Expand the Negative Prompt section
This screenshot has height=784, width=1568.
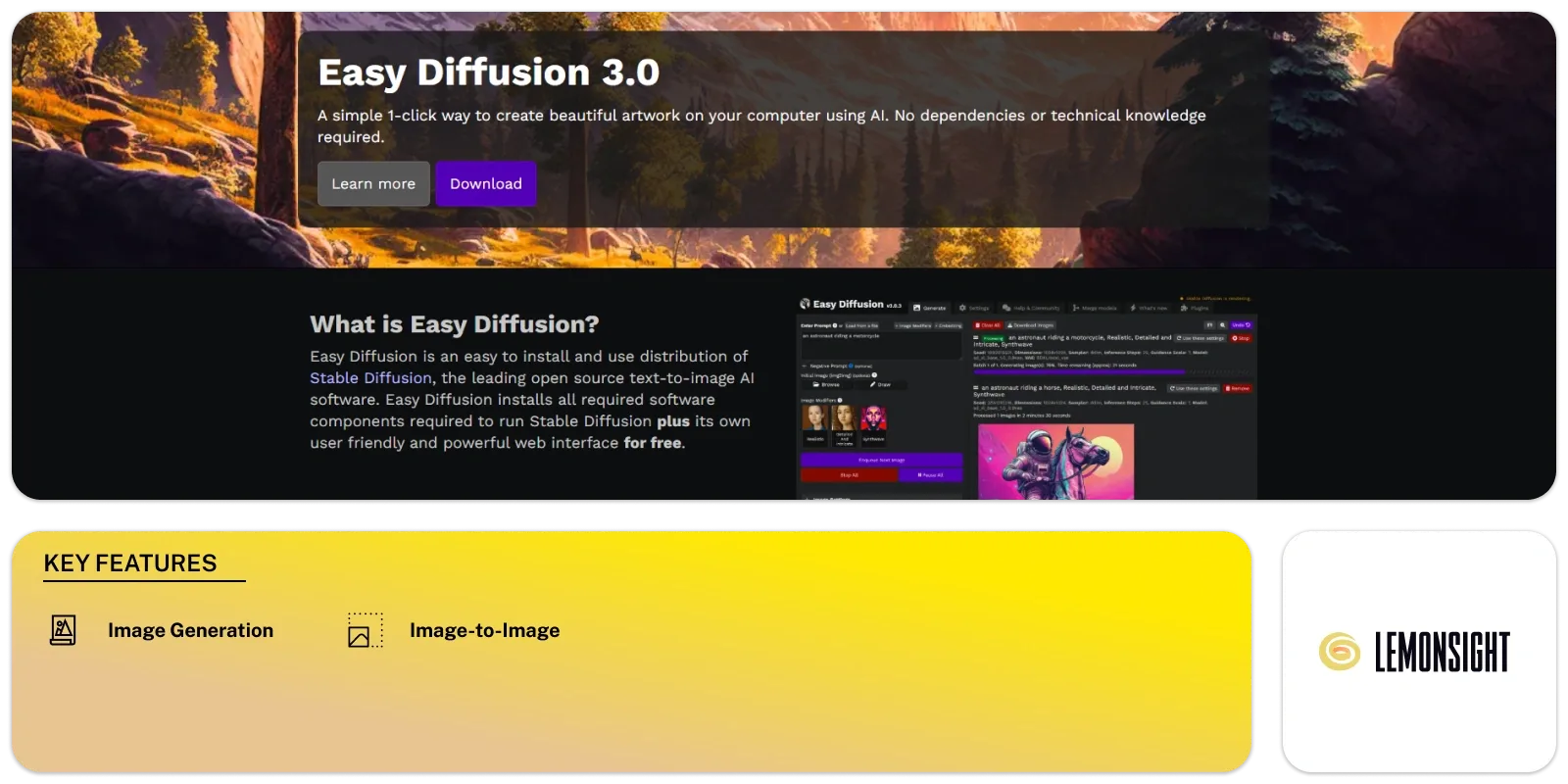[x=836, y=366]
